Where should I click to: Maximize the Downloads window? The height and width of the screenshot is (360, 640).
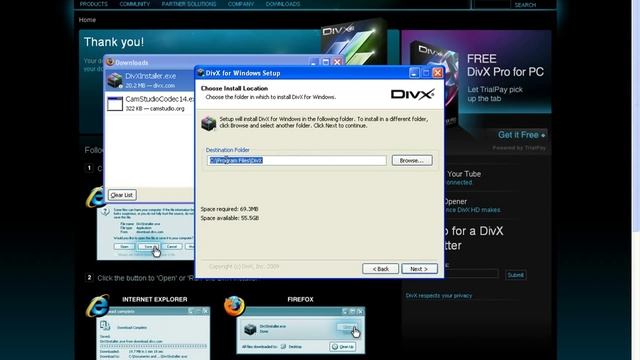click(325, 62)
